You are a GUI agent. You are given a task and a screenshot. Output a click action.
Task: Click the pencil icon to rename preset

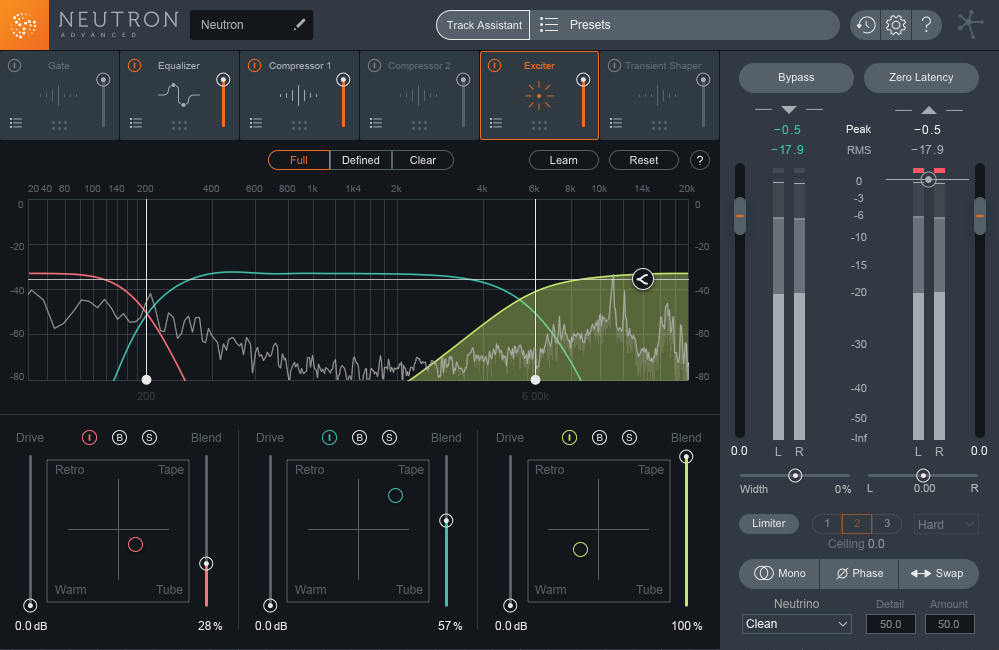pyautogui.click(x=299, y=25)
